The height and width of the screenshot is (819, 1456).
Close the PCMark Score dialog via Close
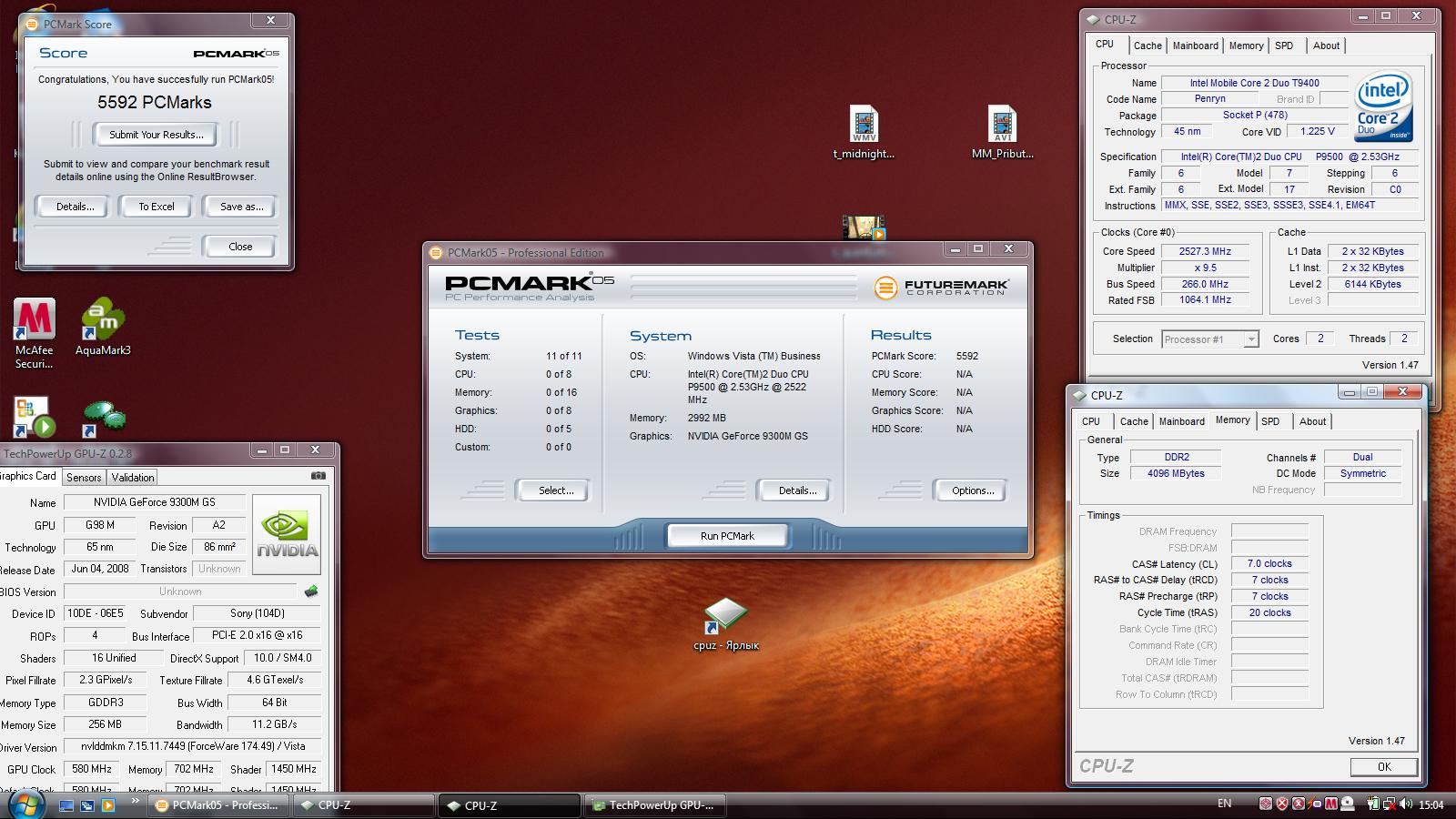[240, 247]
